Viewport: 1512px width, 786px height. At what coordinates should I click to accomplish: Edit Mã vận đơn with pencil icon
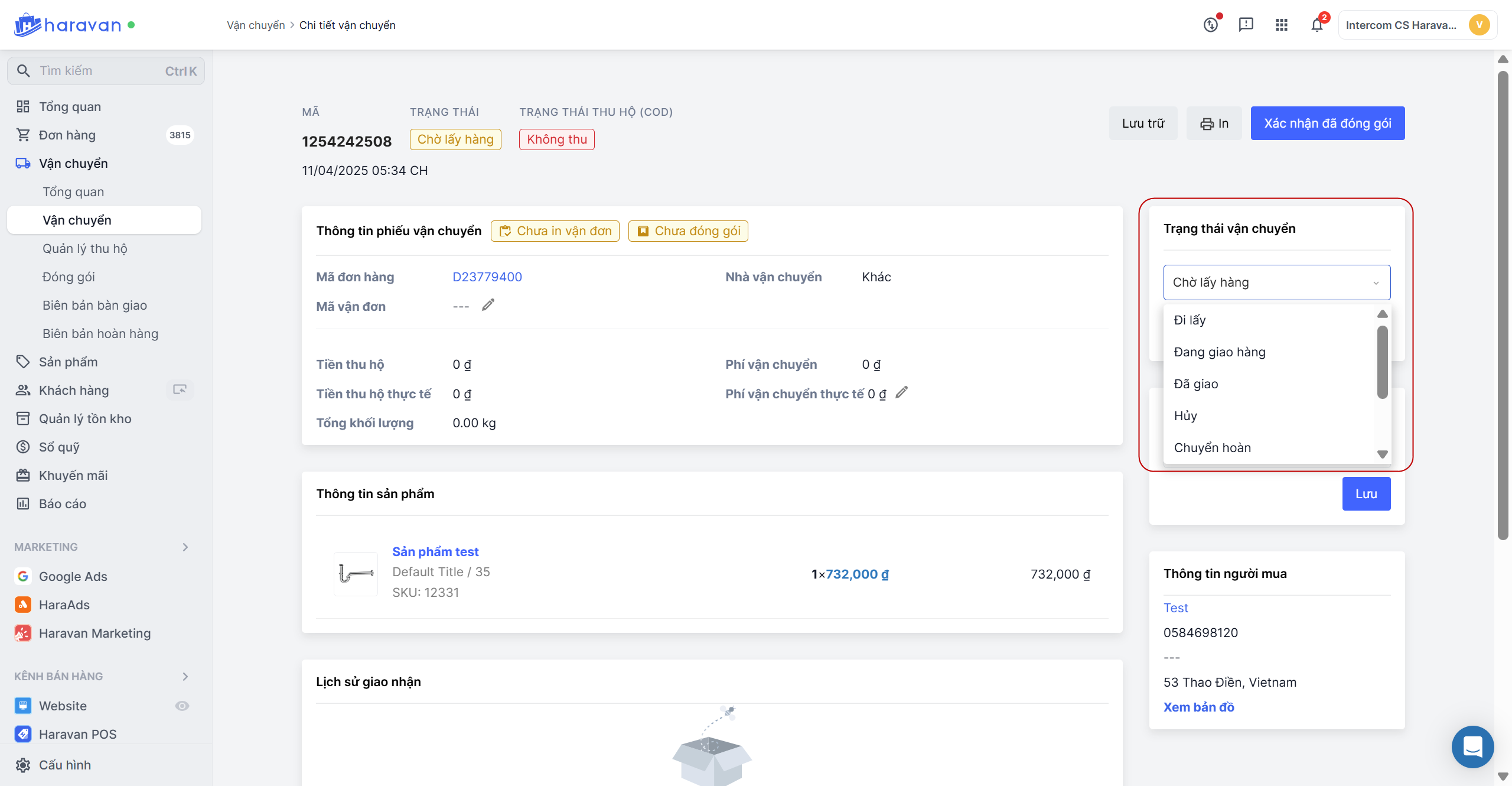click(488, 305)
